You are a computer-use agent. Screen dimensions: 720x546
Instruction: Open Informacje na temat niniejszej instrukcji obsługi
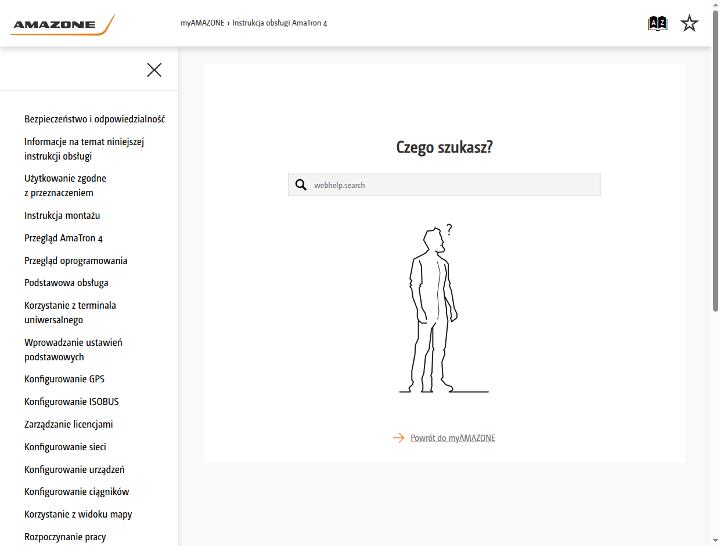[x=84, y=149]
